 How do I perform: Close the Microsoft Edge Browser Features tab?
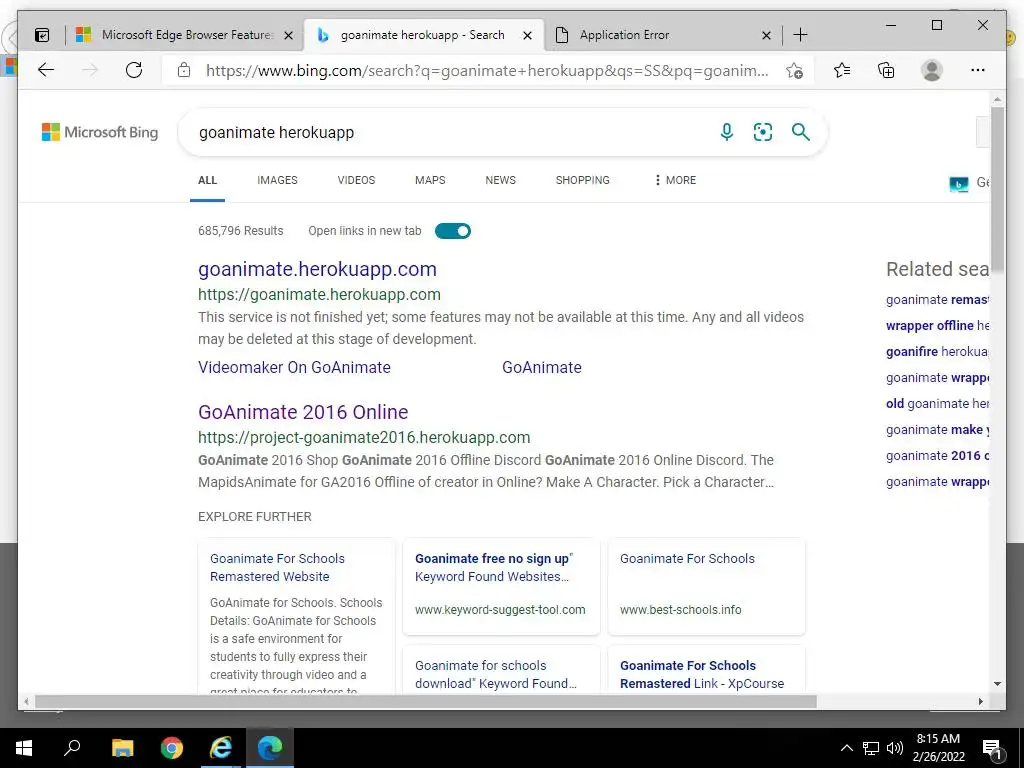pyautogui.click(x=288, y=35)
